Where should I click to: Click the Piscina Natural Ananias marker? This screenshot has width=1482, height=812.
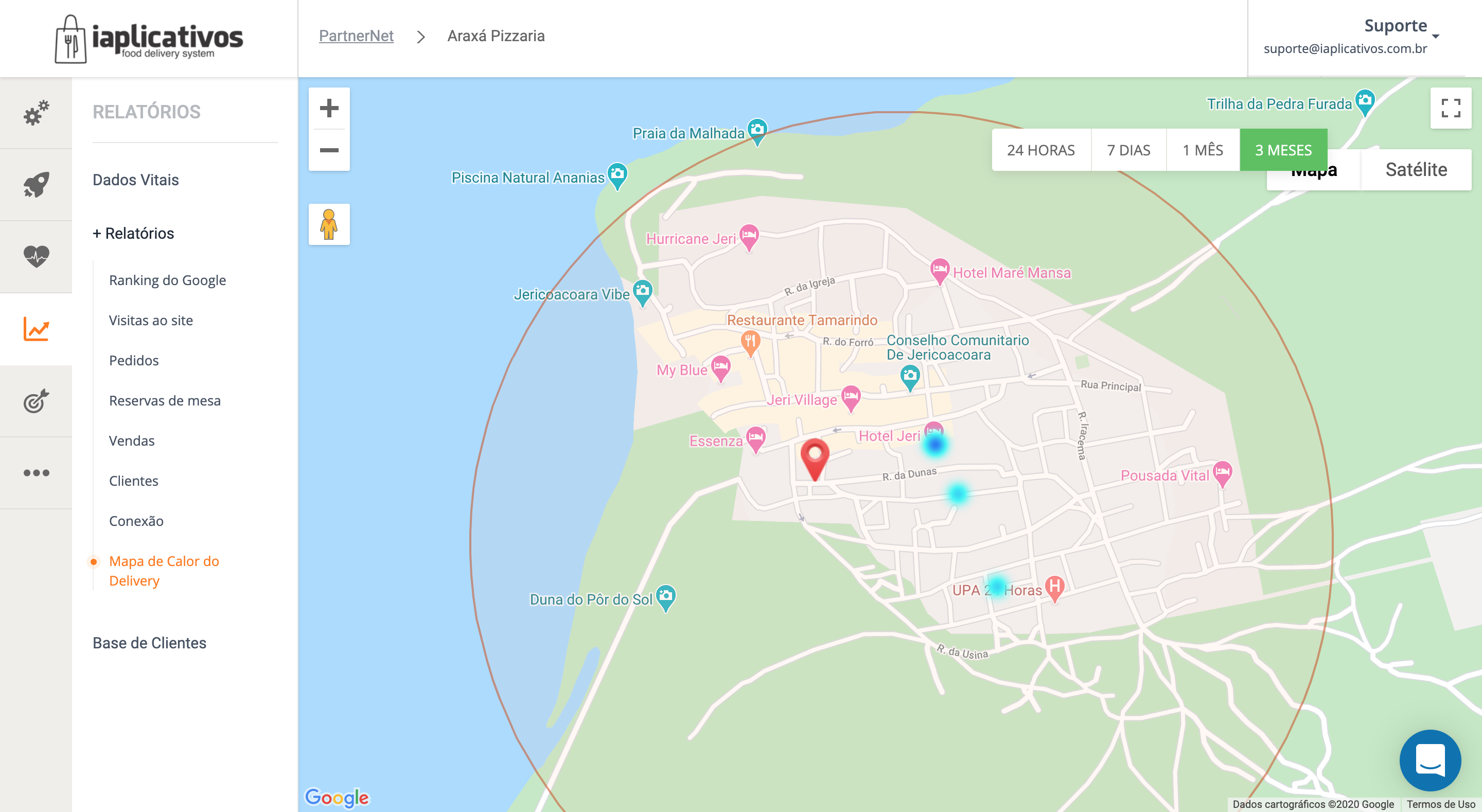click(617, 176)
